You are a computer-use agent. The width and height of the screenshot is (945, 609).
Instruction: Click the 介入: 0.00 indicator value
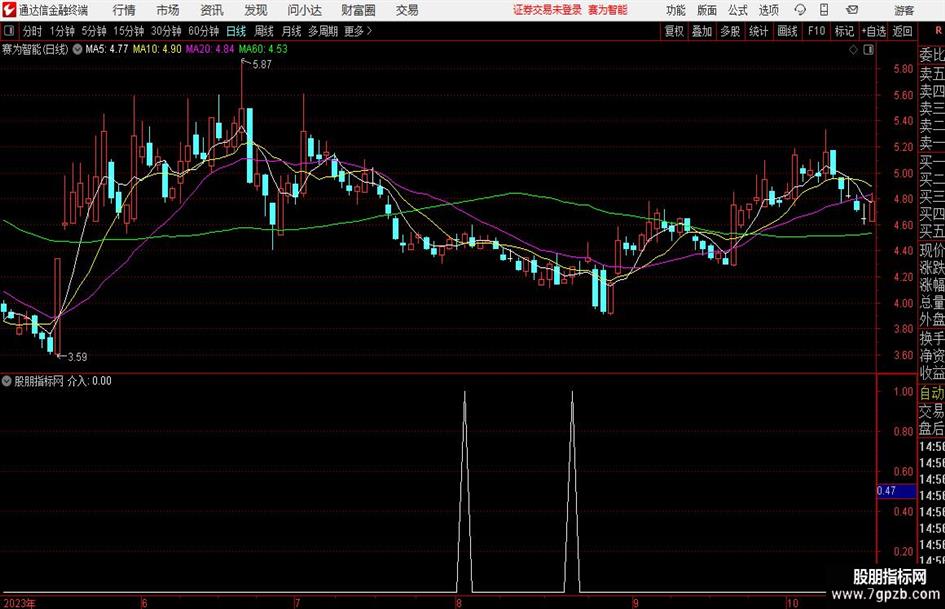coord(89,381)
